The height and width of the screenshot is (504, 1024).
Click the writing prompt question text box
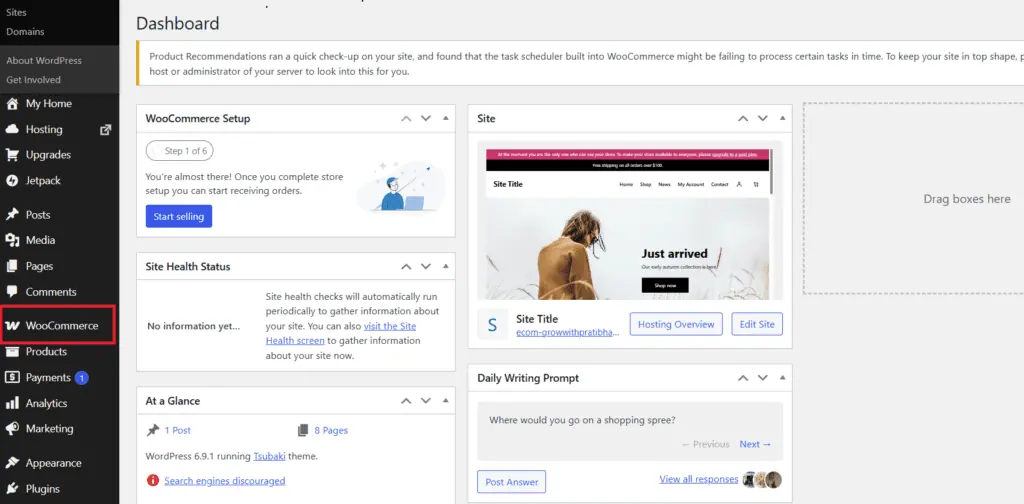pyautogui.click(x=630, y=431)
